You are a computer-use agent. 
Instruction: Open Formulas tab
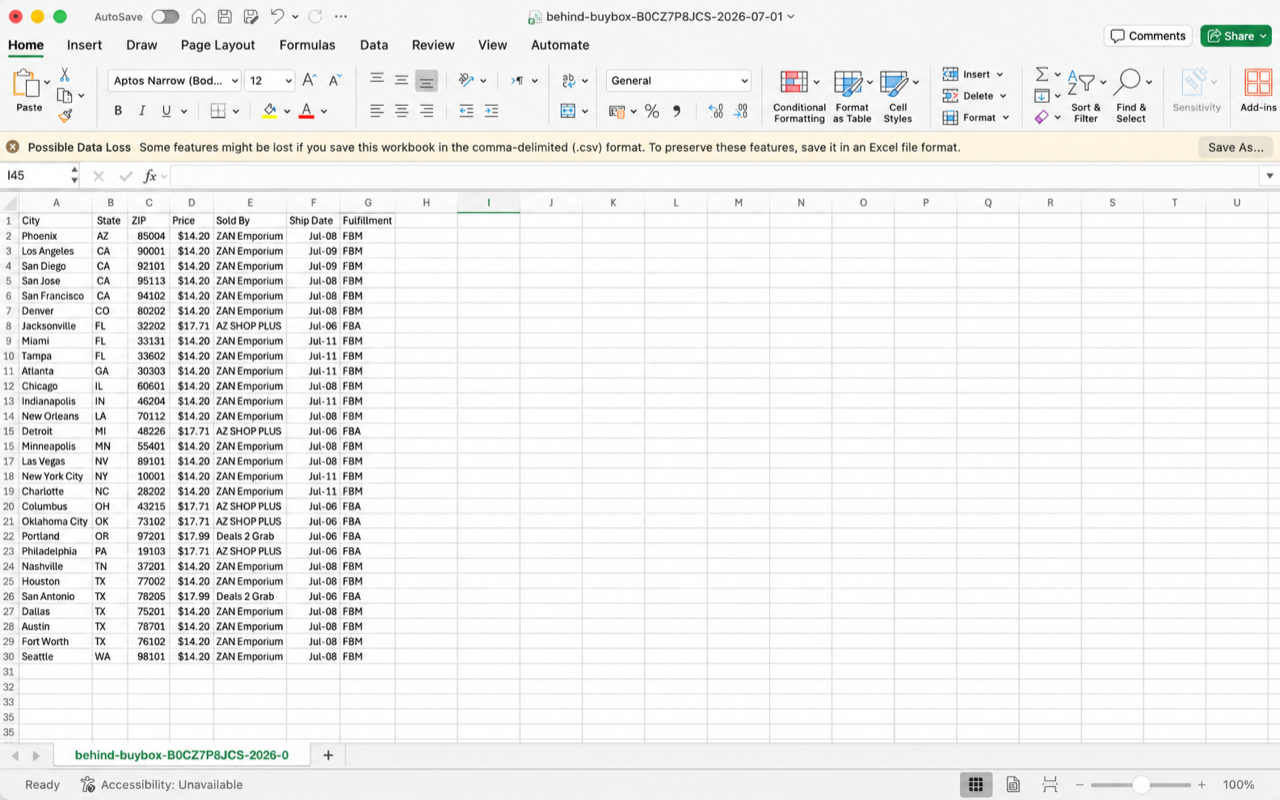coord(307,45)
